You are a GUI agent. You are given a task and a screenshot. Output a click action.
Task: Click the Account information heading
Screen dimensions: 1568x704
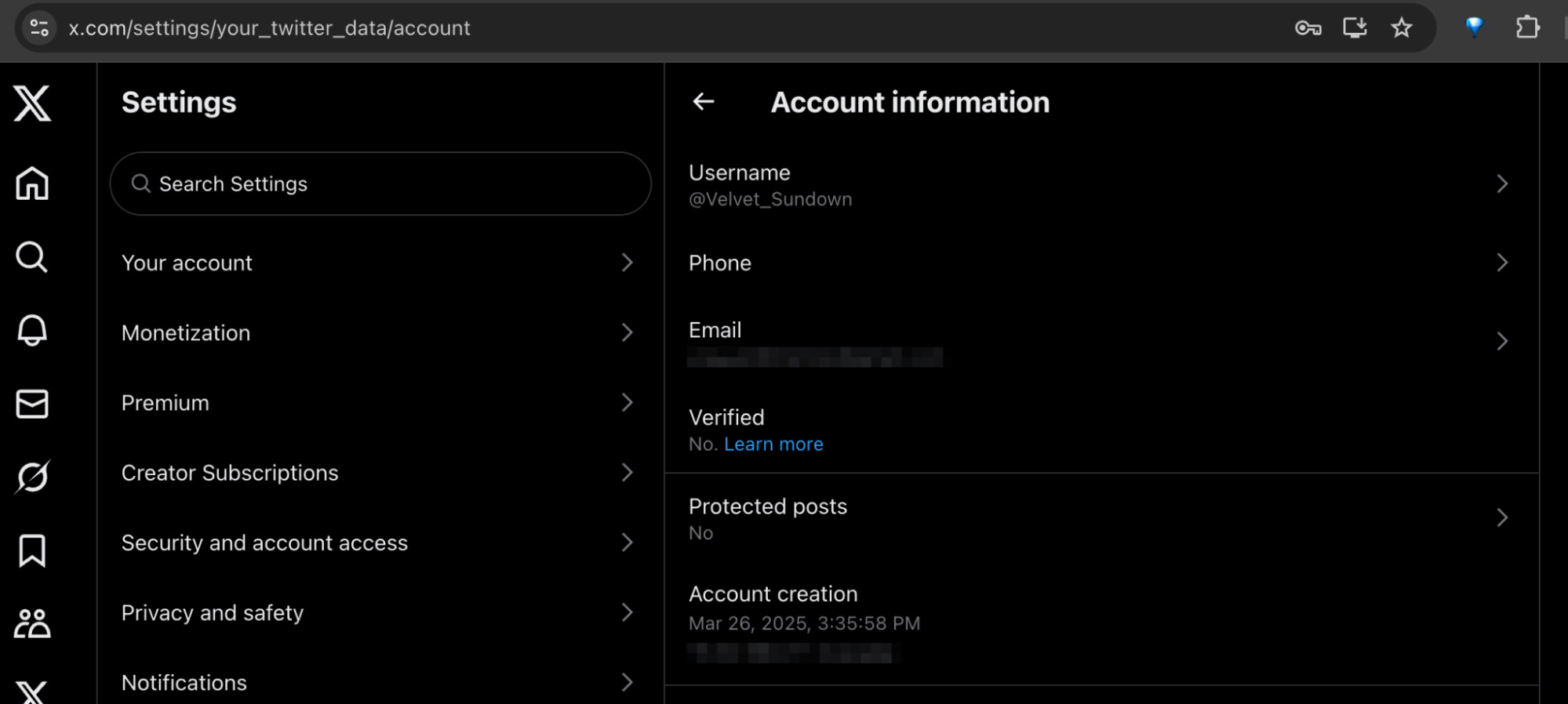910,102
